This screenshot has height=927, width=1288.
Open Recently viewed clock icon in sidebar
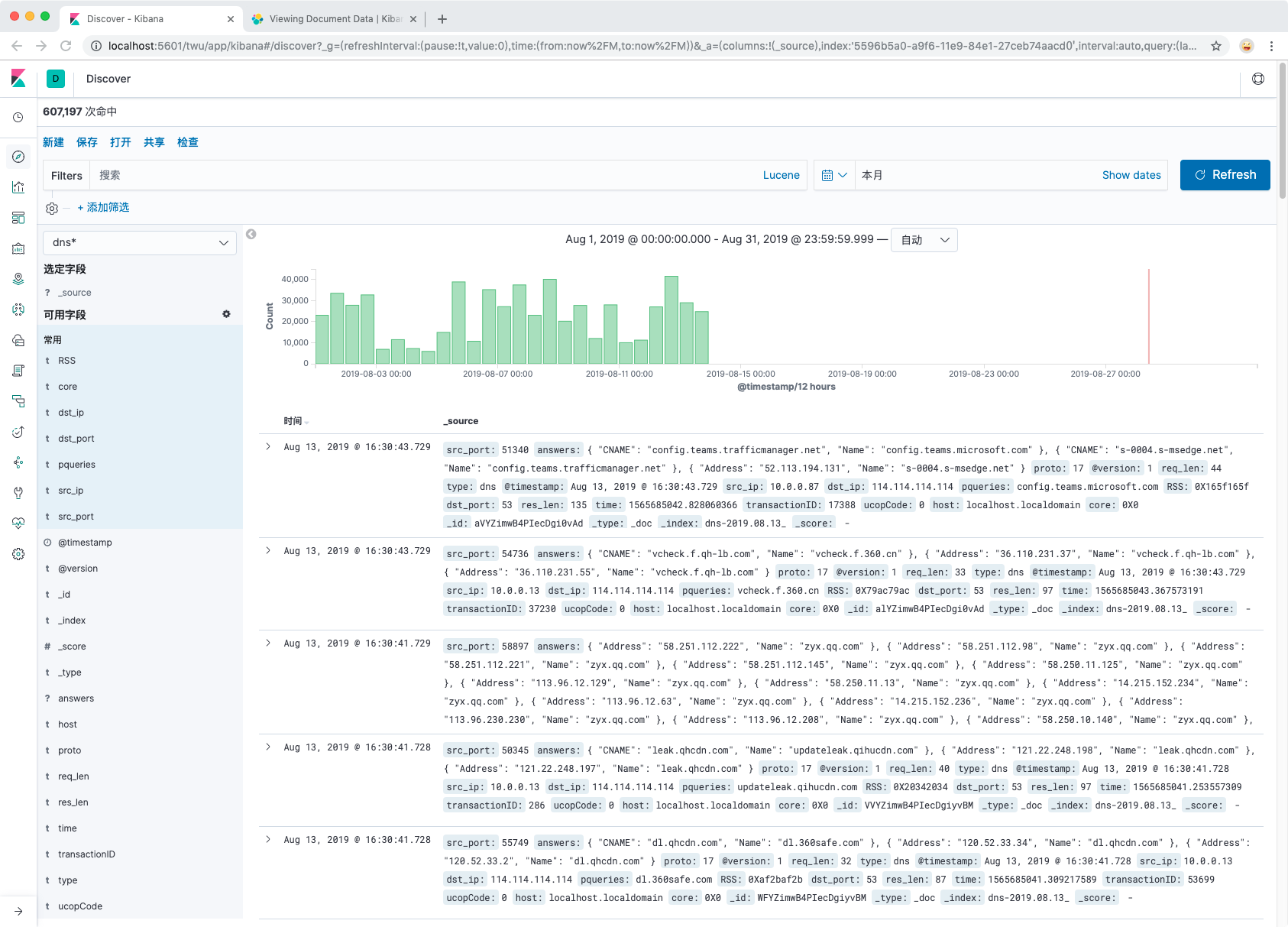(18, 118)
